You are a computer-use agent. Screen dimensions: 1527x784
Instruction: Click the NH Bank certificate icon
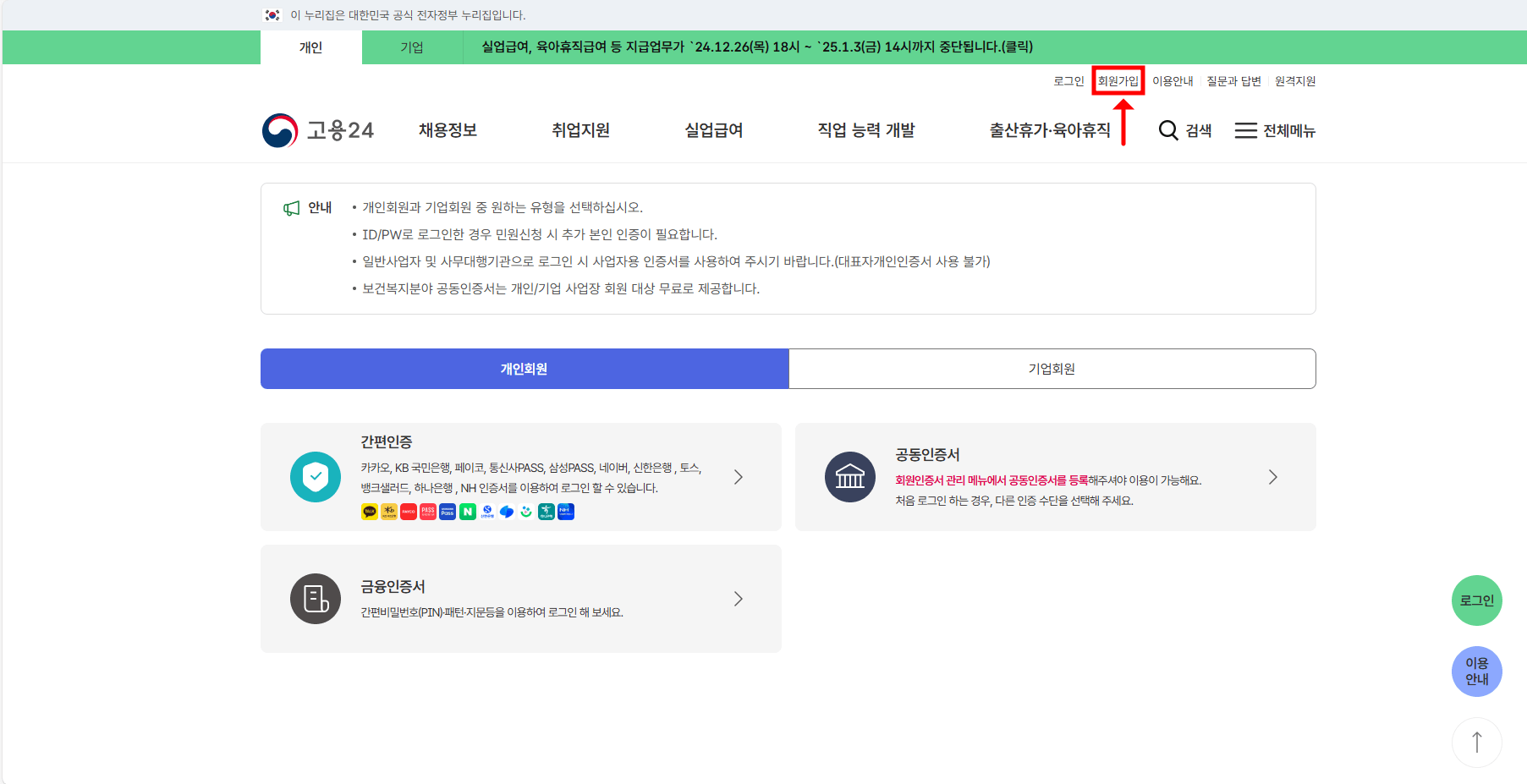click(565, 512)
